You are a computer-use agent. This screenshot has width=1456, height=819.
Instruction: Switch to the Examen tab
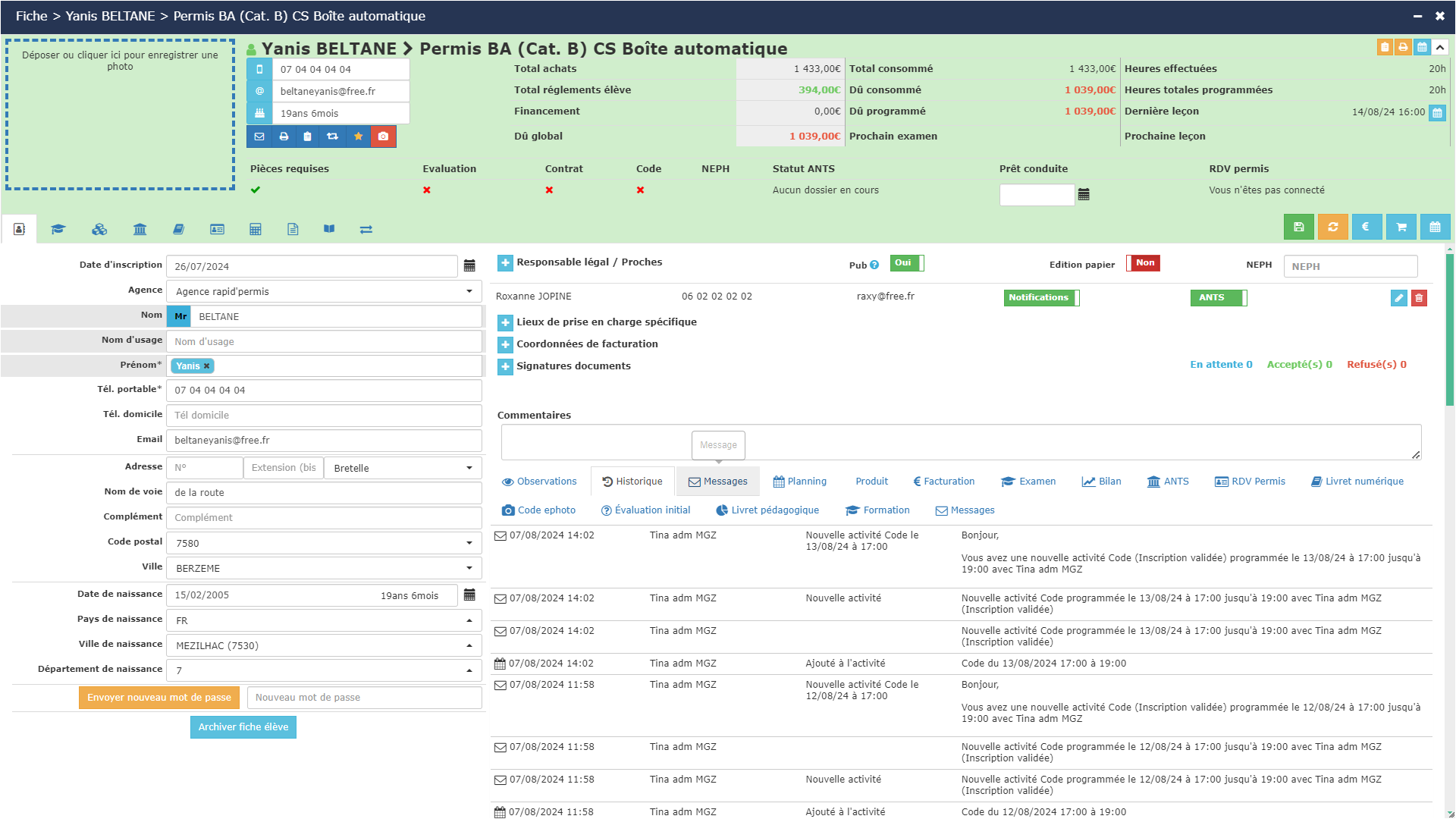pyautogui.click(x=1028, y=482)
